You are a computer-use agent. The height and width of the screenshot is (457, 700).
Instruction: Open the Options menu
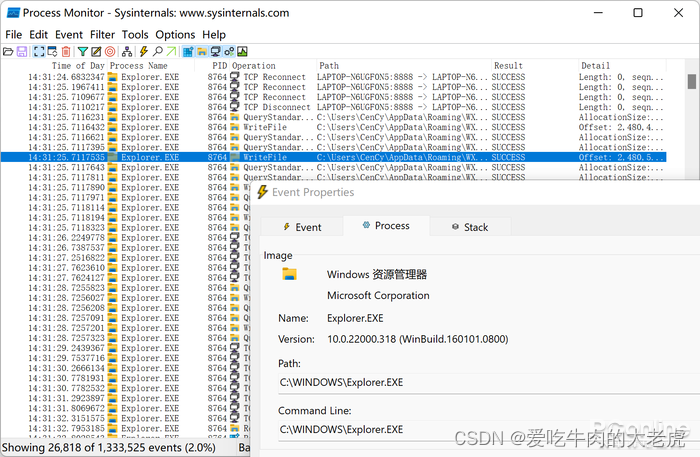(x=175, y=35)
